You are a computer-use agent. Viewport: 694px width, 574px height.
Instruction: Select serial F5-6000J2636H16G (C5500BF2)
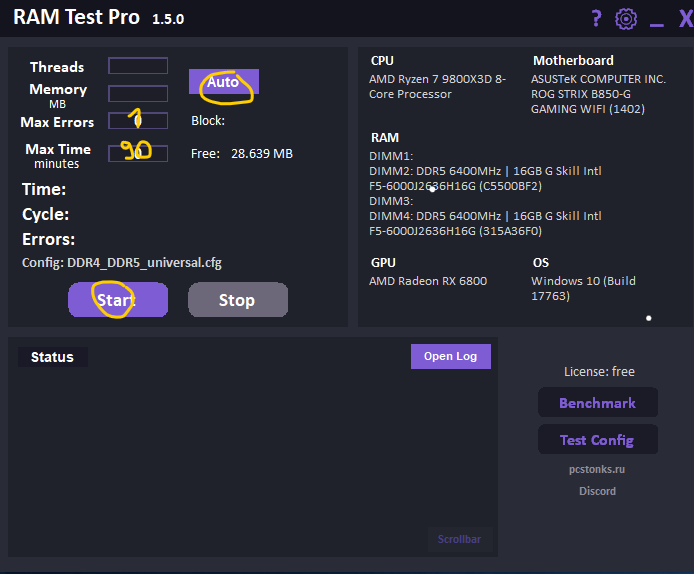(455, 186)
